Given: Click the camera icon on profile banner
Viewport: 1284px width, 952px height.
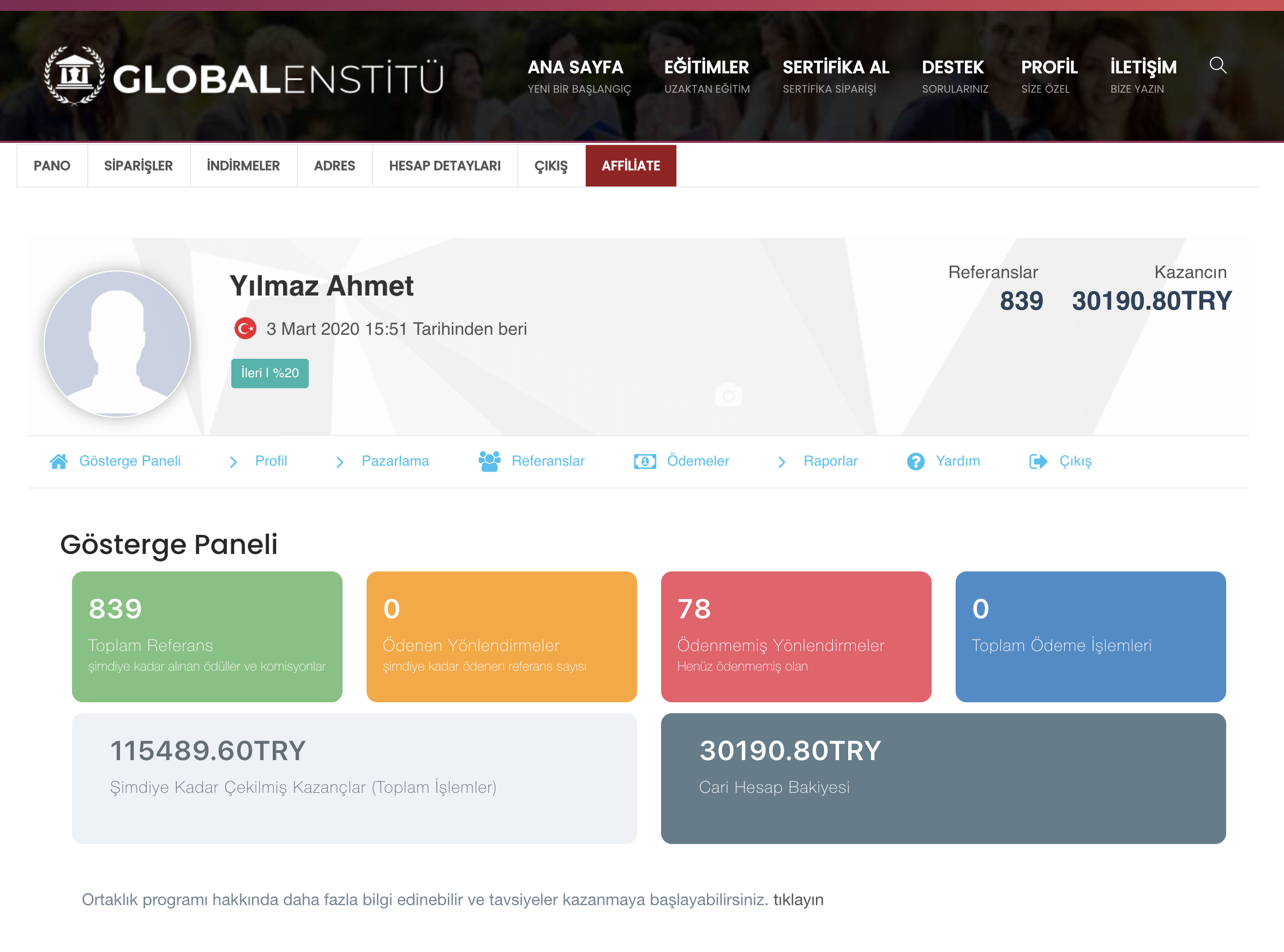Looking at the screenshot, I should pos(728,395).
